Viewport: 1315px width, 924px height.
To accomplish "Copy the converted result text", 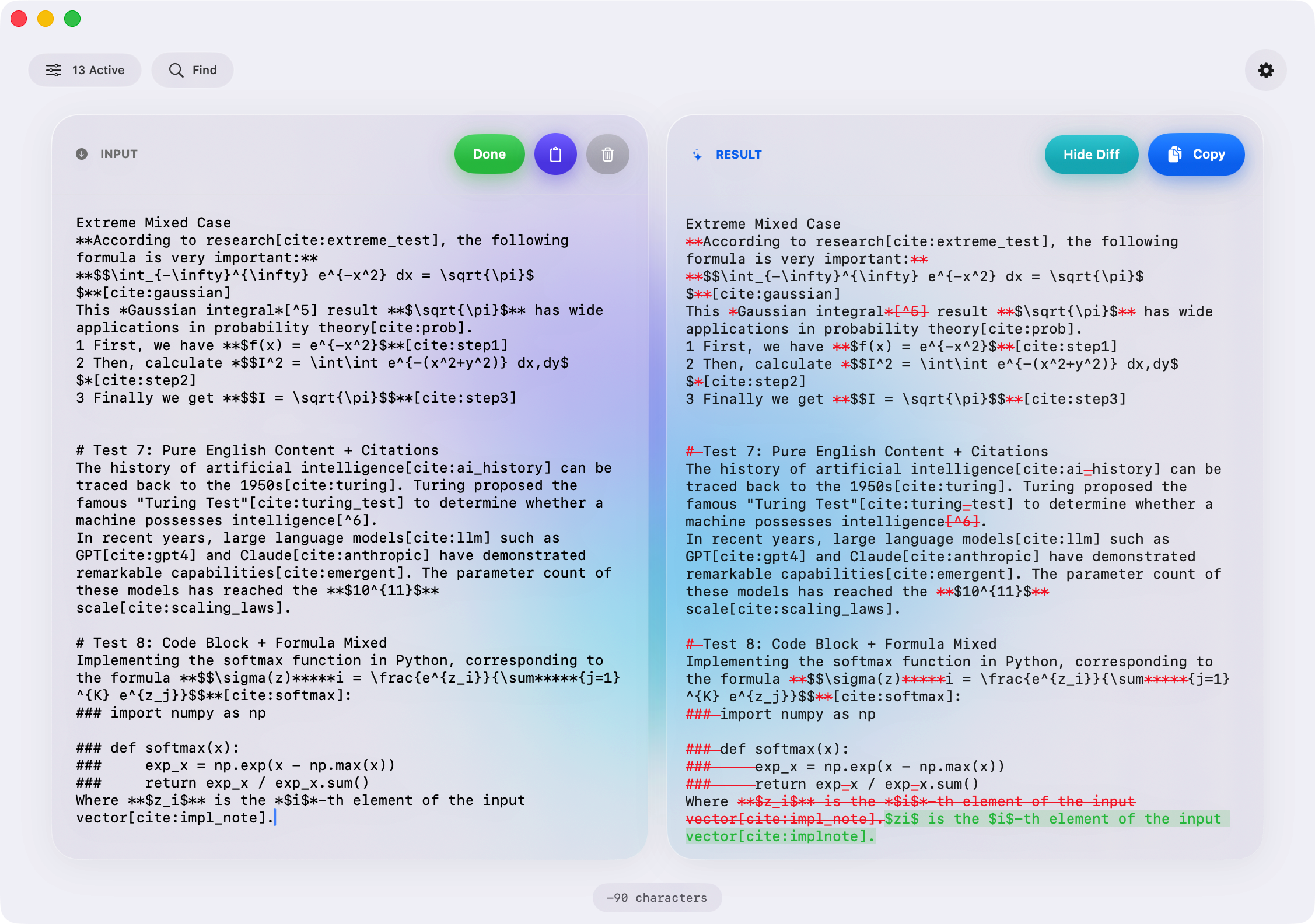I will point(1196,154).
